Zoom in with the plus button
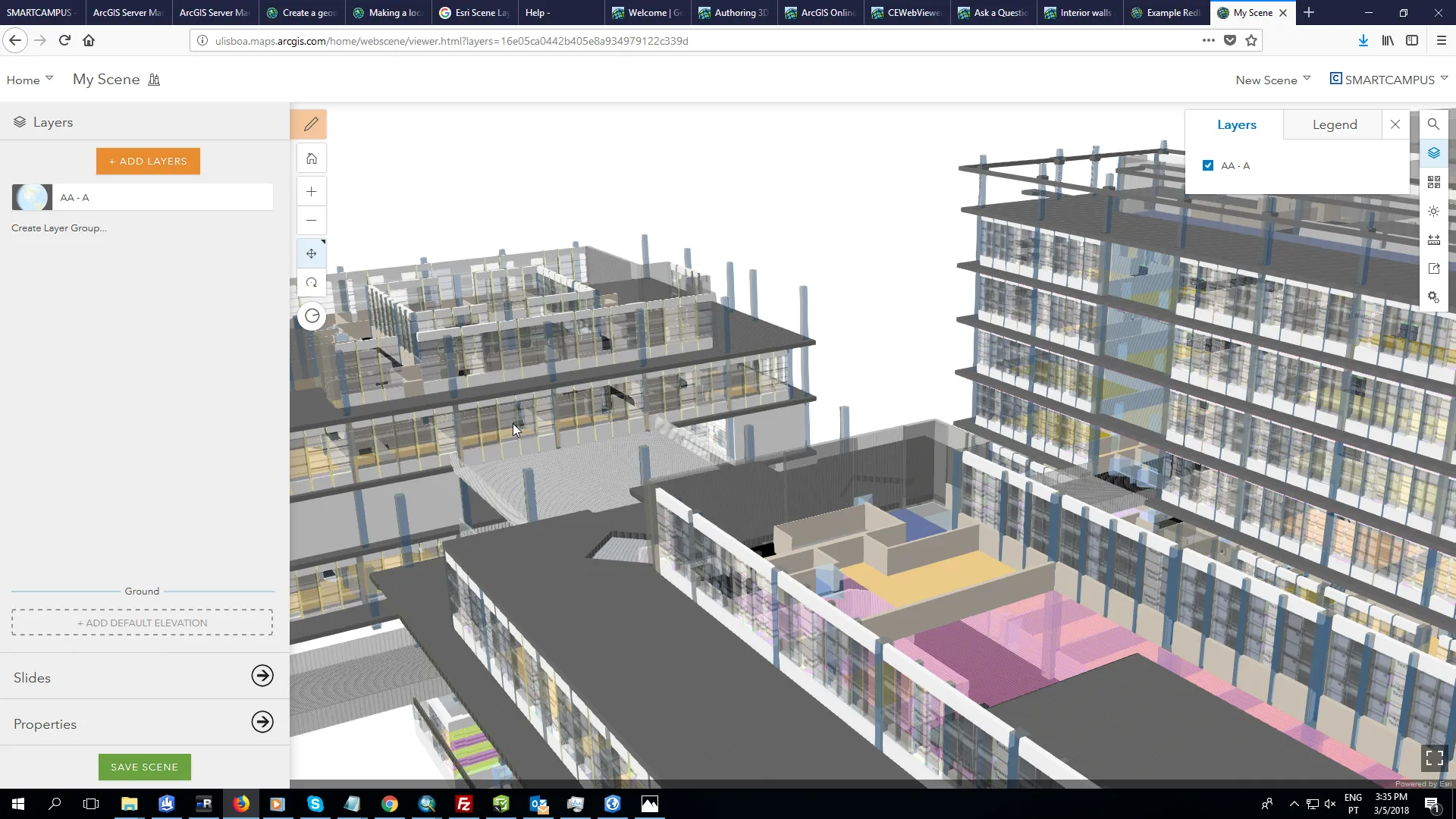The image size is (1456, 819). coord(311,192)
